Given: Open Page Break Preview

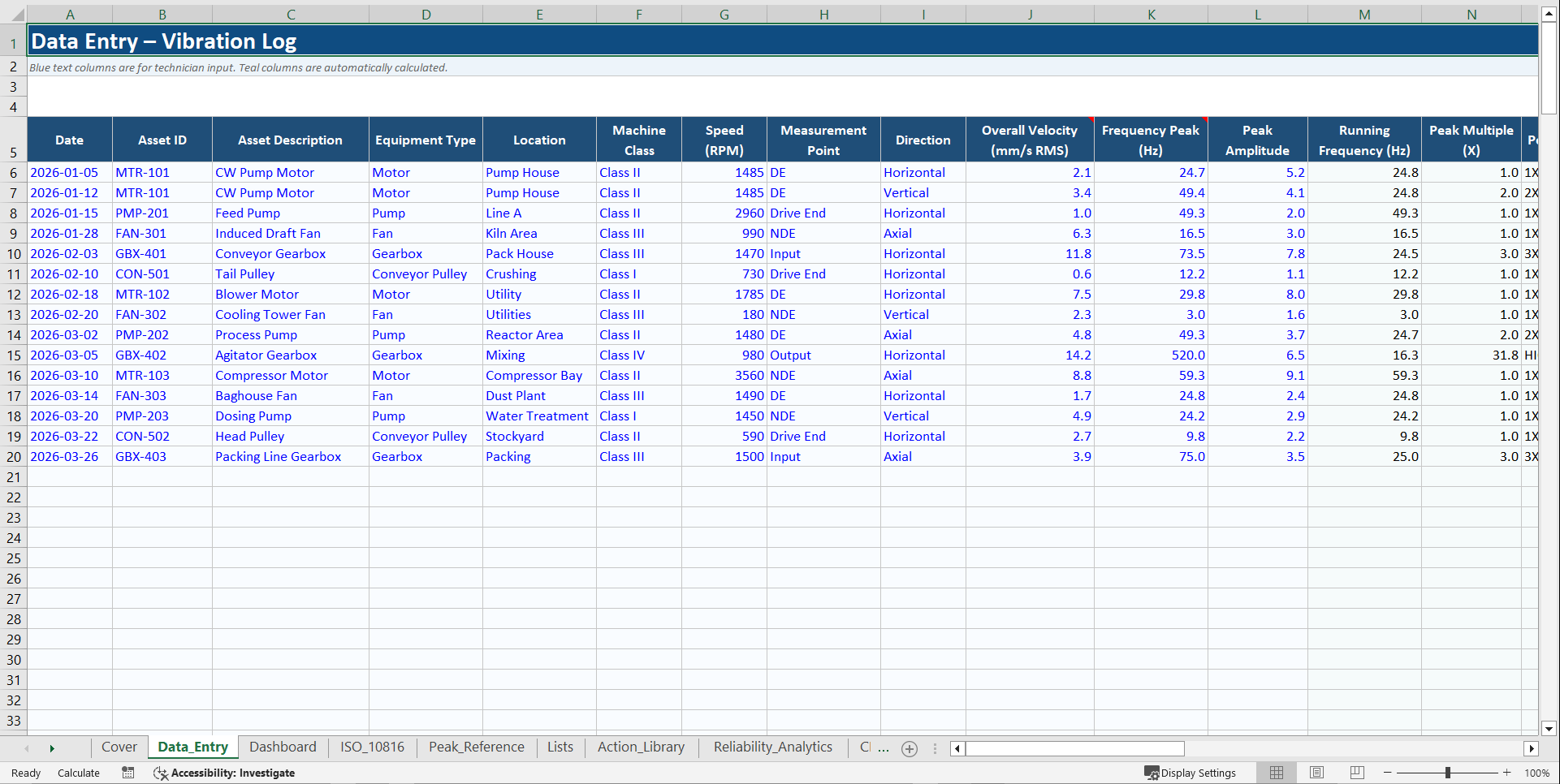Looking at the screenshot, I should [x=1357, y=773].
